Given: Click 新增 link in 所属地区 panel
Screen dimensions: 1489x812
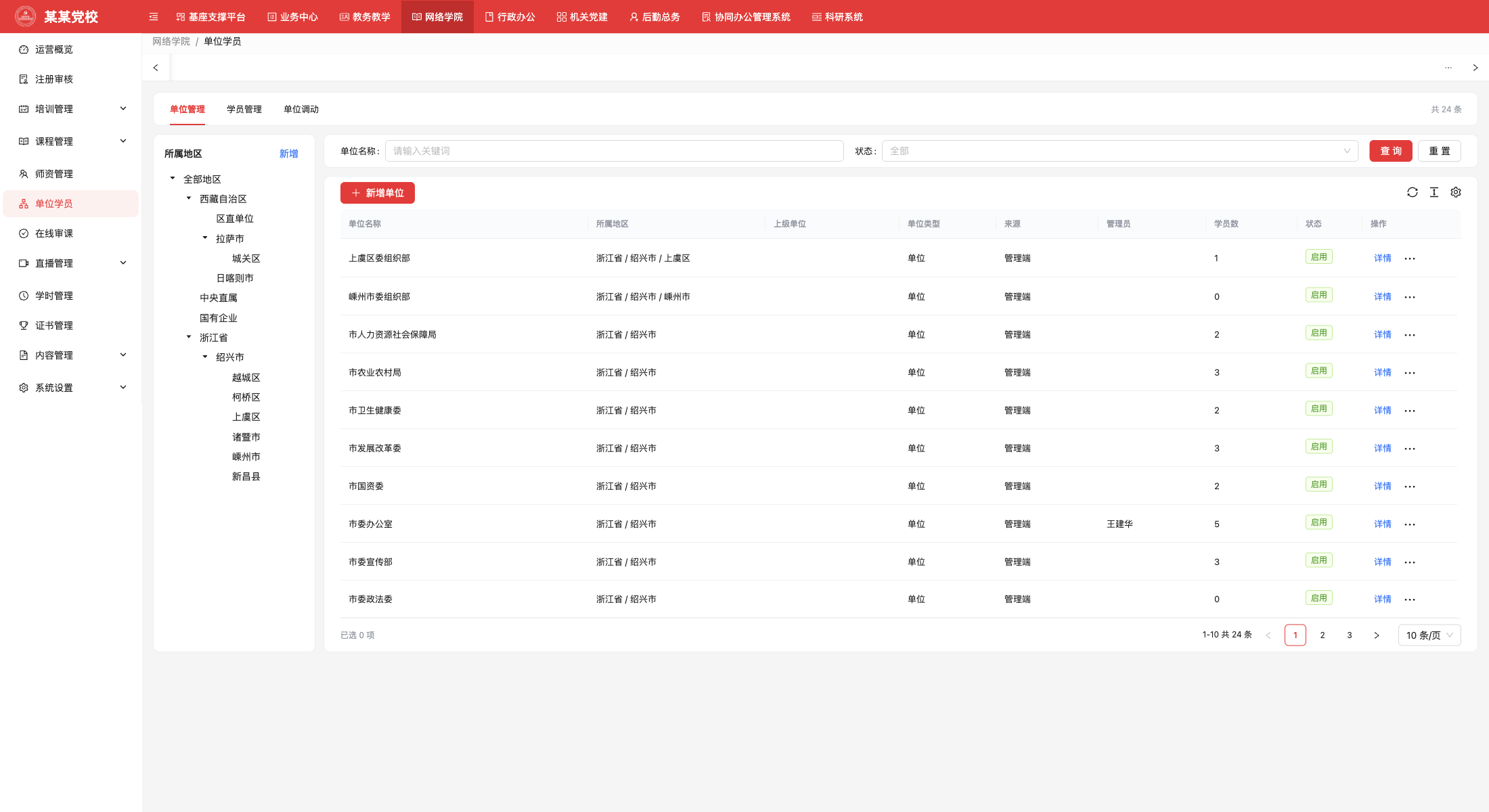Looking at the screenshot, I should 288,154.
